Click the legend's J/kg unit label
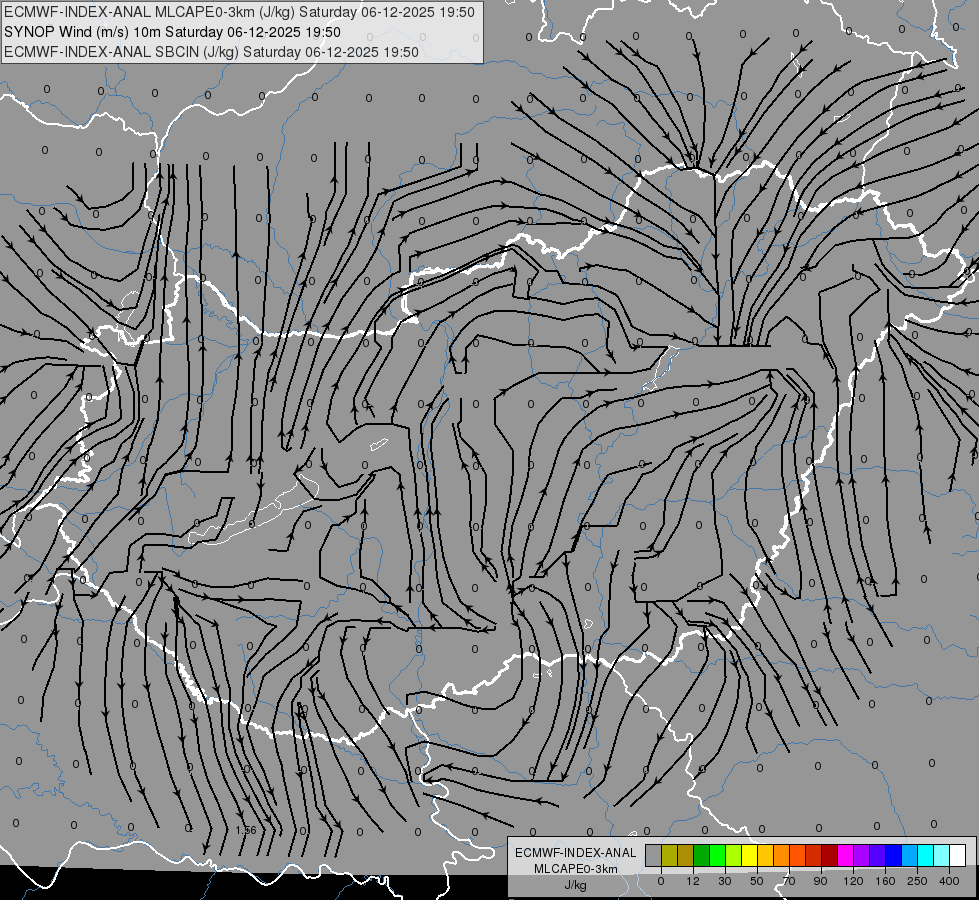This screenshot has height=900, width=979. click(576, 885)
